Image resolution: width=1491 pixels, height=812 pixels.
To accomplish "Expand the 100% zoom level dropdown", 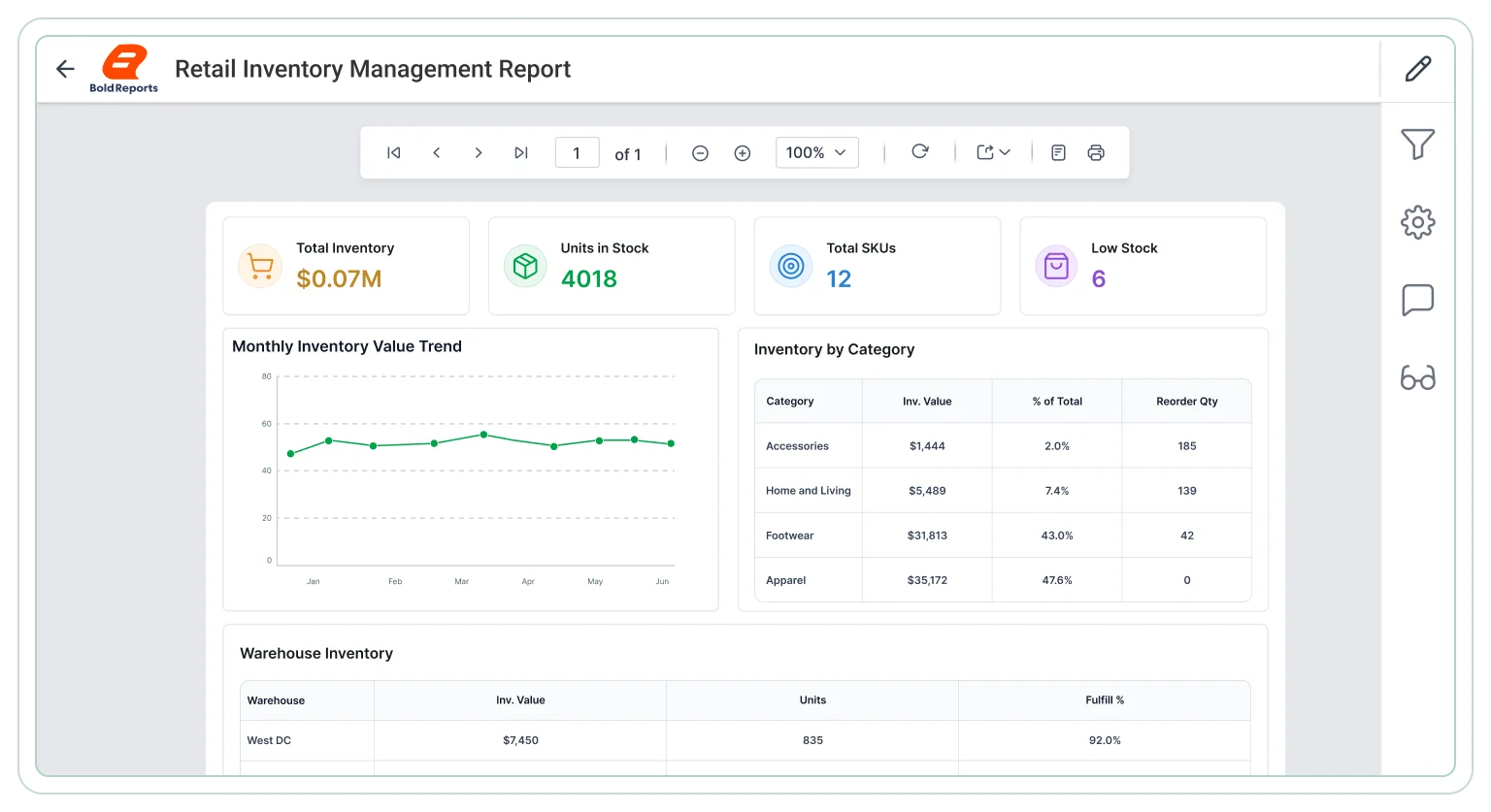I will [817, 152].
